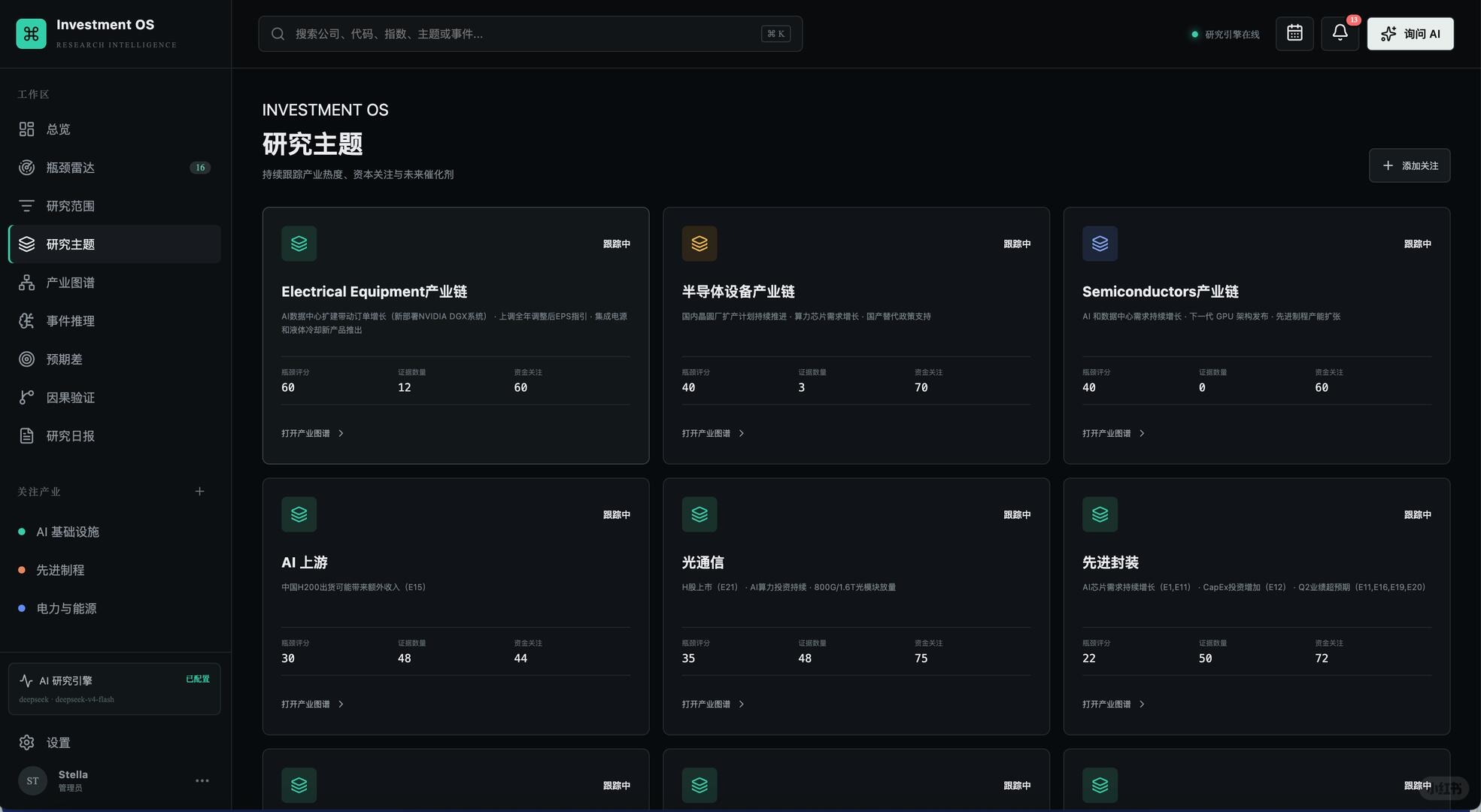Go to the 总览 page
Image resolution: width=1481 pixels, height=812 pixels.
pyautogui.click(x=114, y=129)
